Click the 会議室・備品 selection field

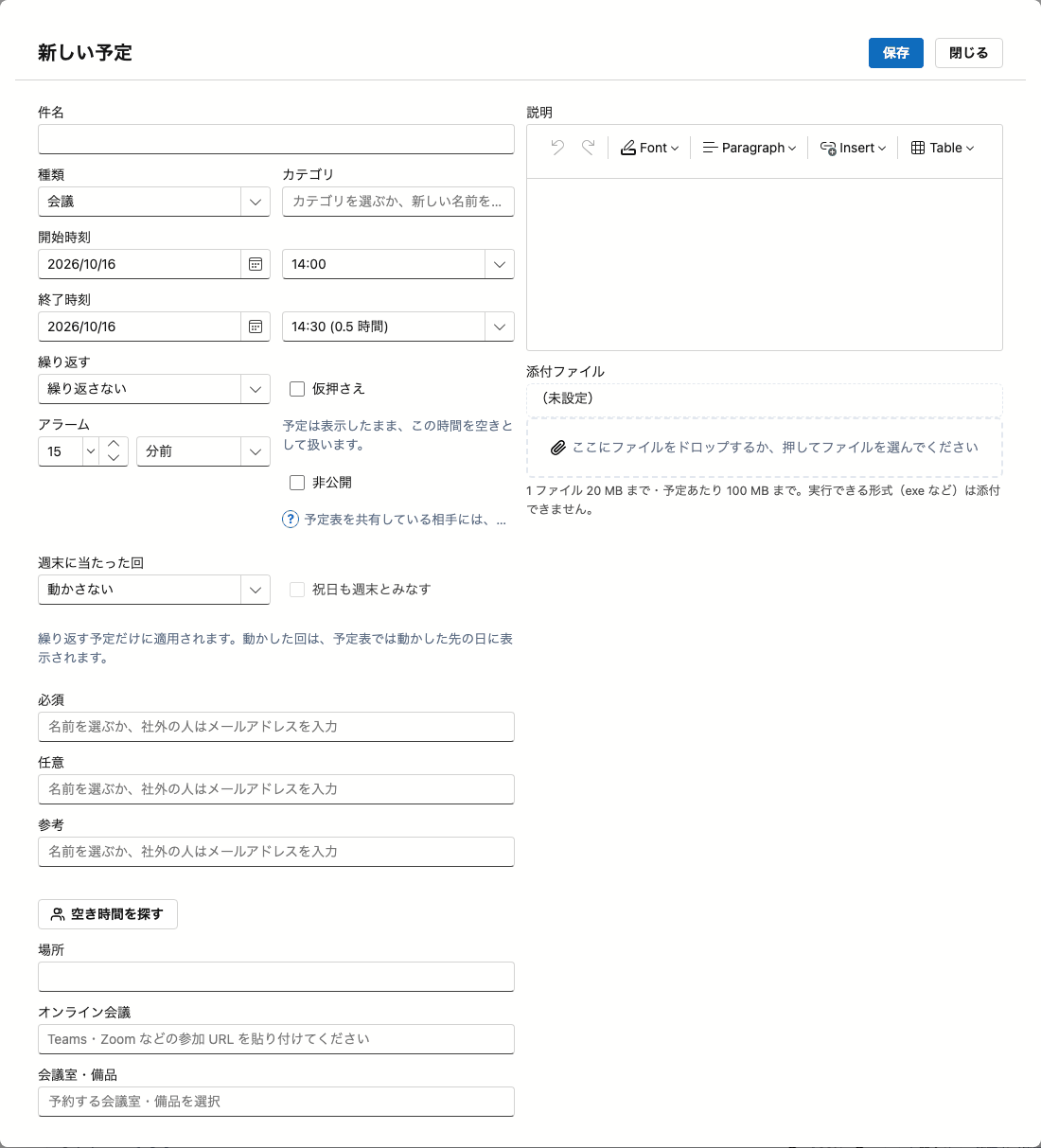(x=276, y=1102)
